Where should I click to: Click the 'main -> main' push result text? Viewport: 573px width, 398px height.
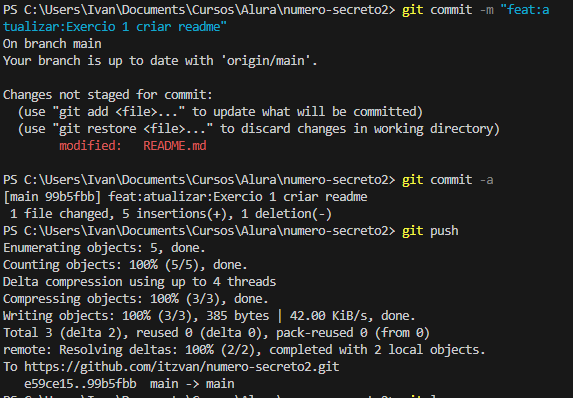click(192, 383)
